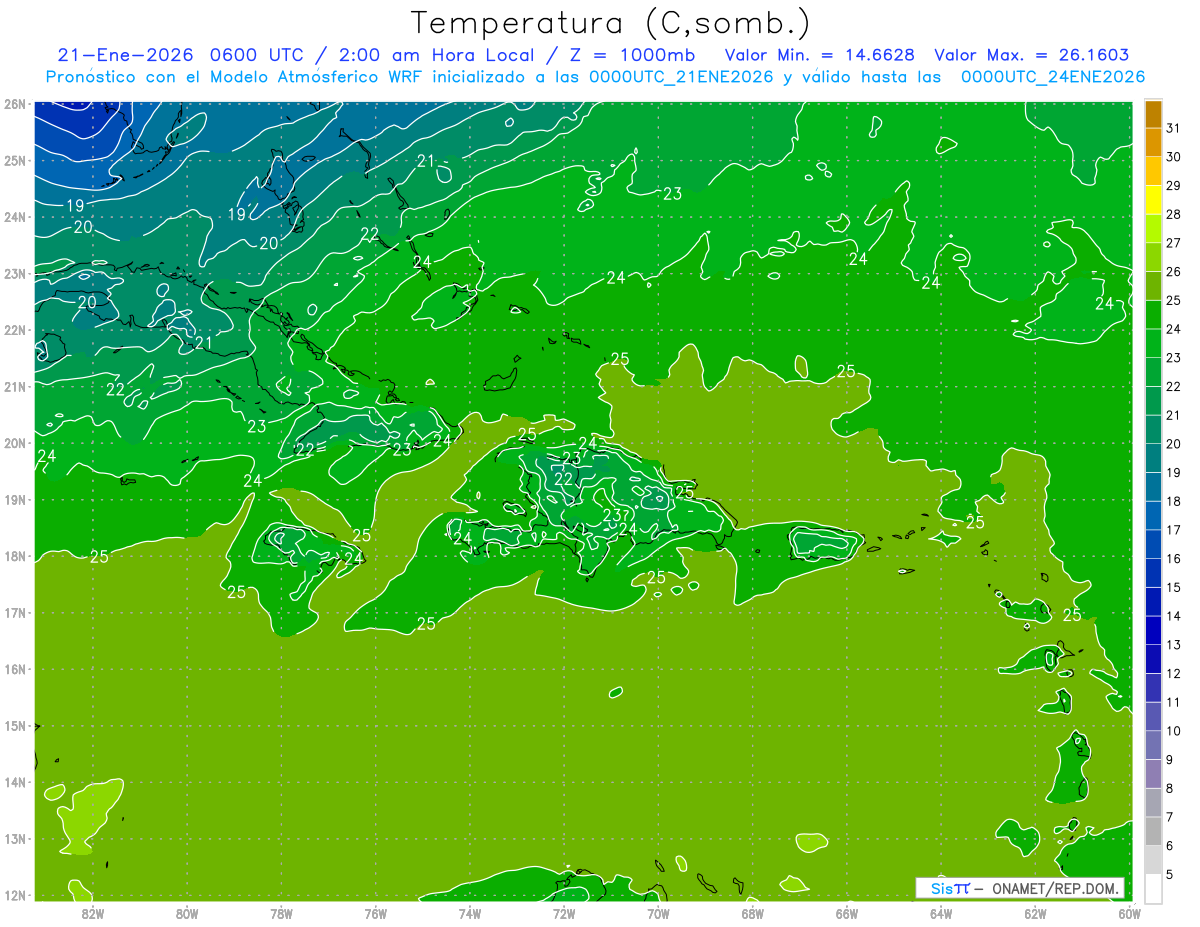Select the "0000UTC_21ENE2026" initialization time
This screenshot has height=927, width=1200.
682,77
